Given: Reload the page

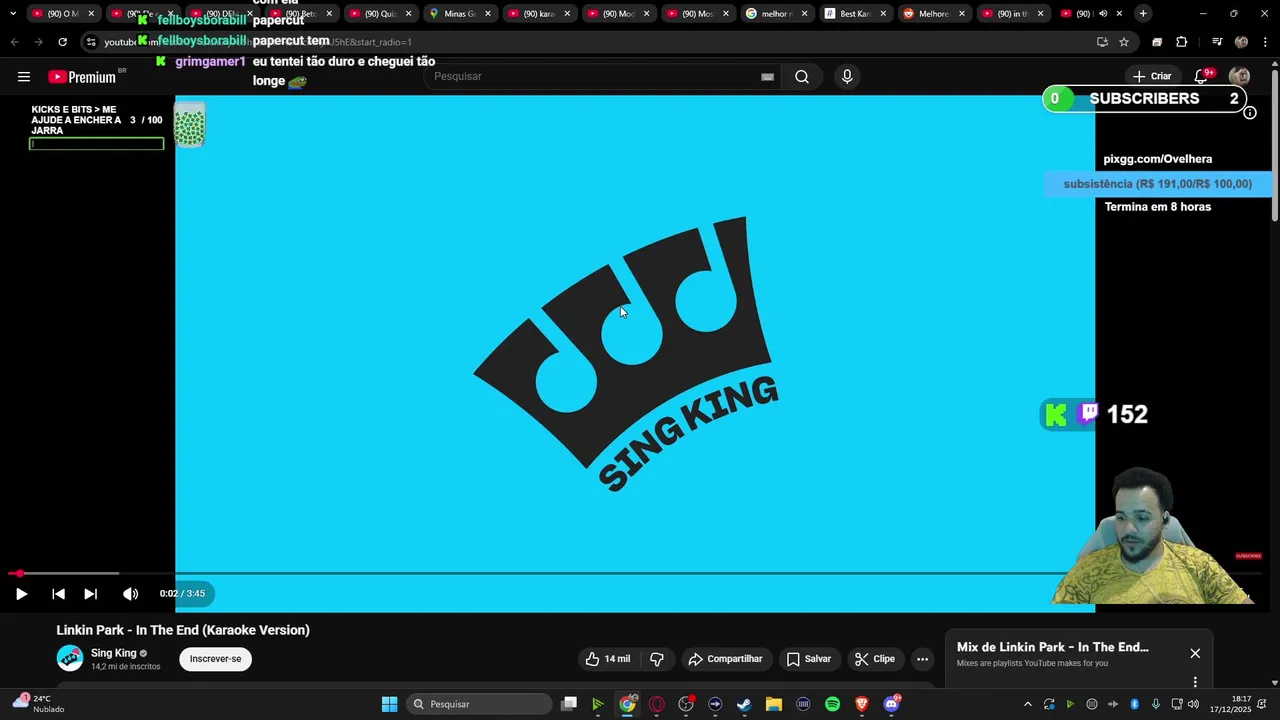Looking at the screenshot, I should (x=62, y=42).
